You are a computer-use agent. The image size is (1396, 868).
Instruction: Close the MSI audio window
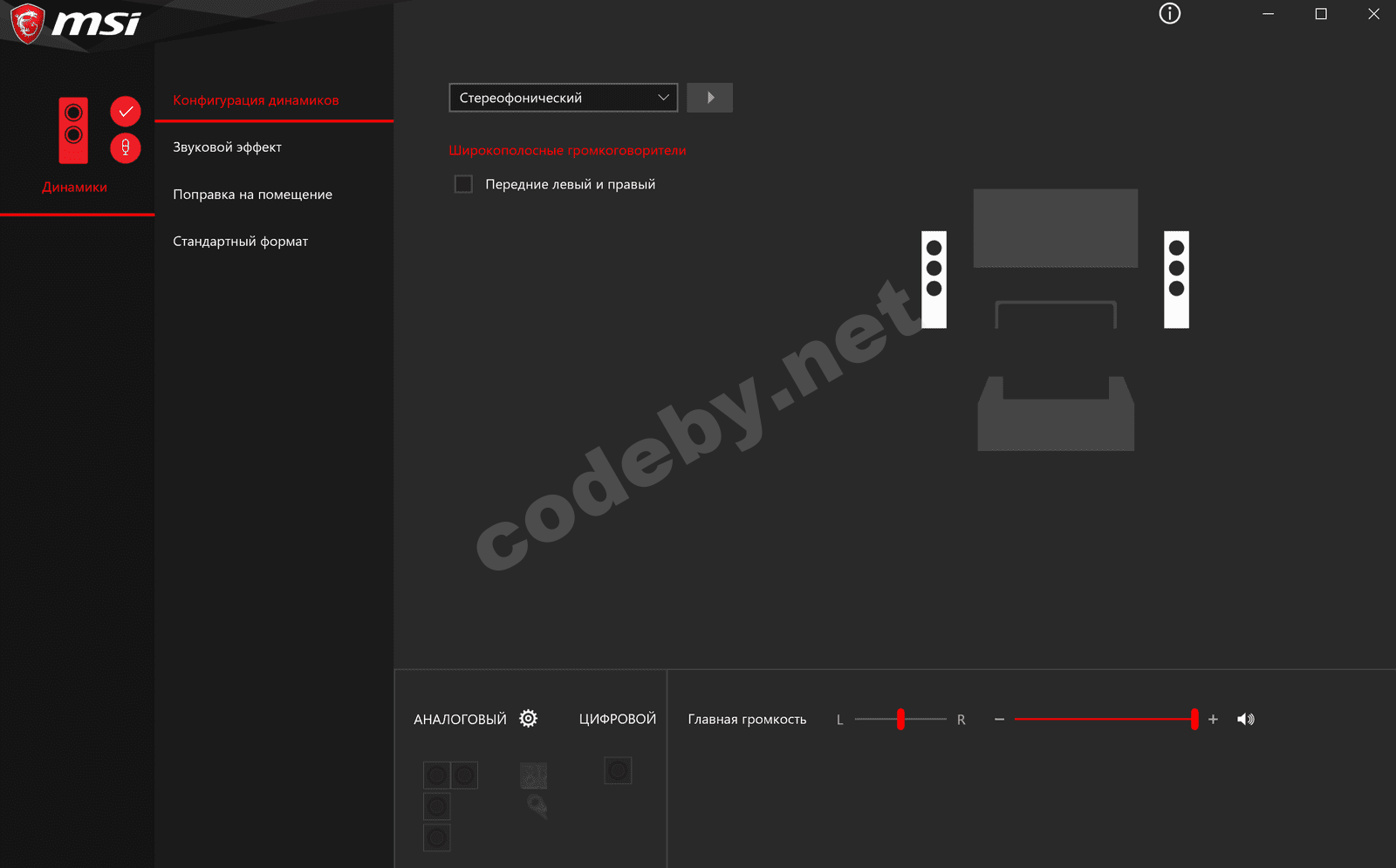pyautogui.click(x=1373, y=14)
